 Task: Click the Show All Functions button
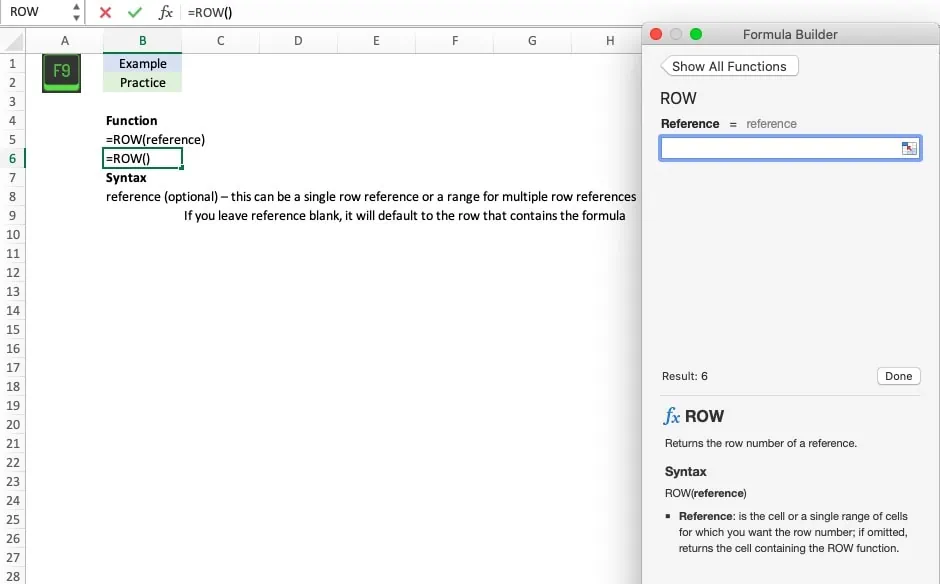(x=729, y=65)
